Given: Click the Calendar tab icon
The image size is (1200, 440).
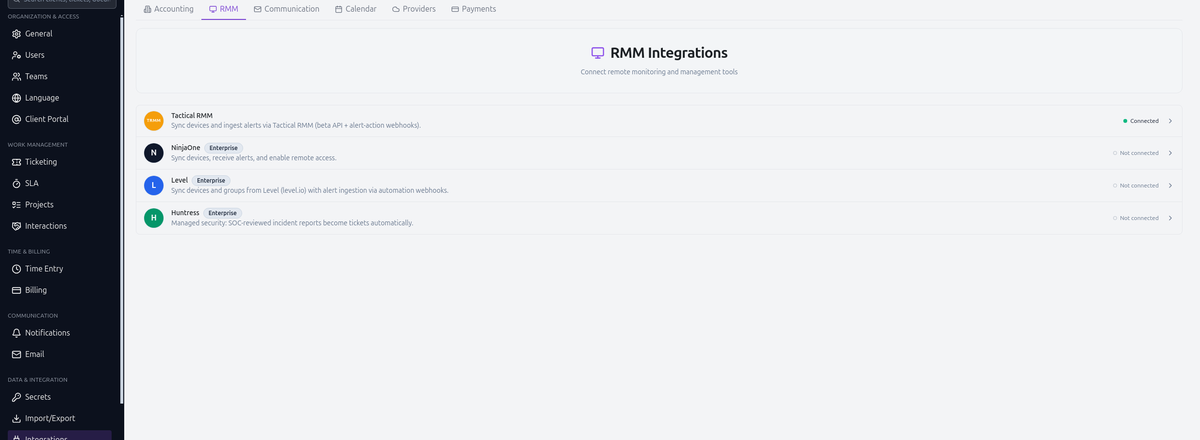Looking at the screenshot, I should point(338,9).
